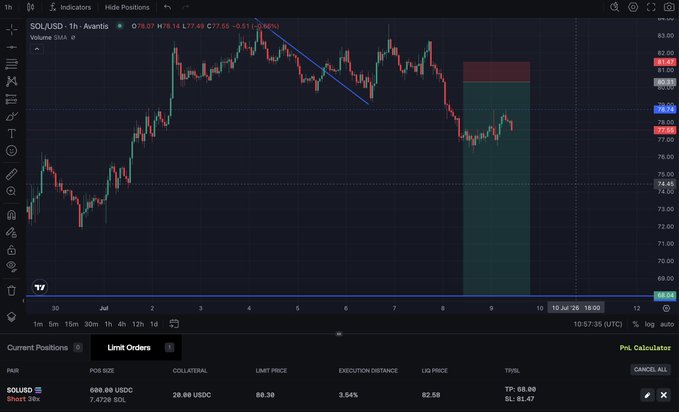Open the Fibonacci retracement tools
Image resolution: width=679 pixels, height=412 pixels.
click(x=12, y=64)
